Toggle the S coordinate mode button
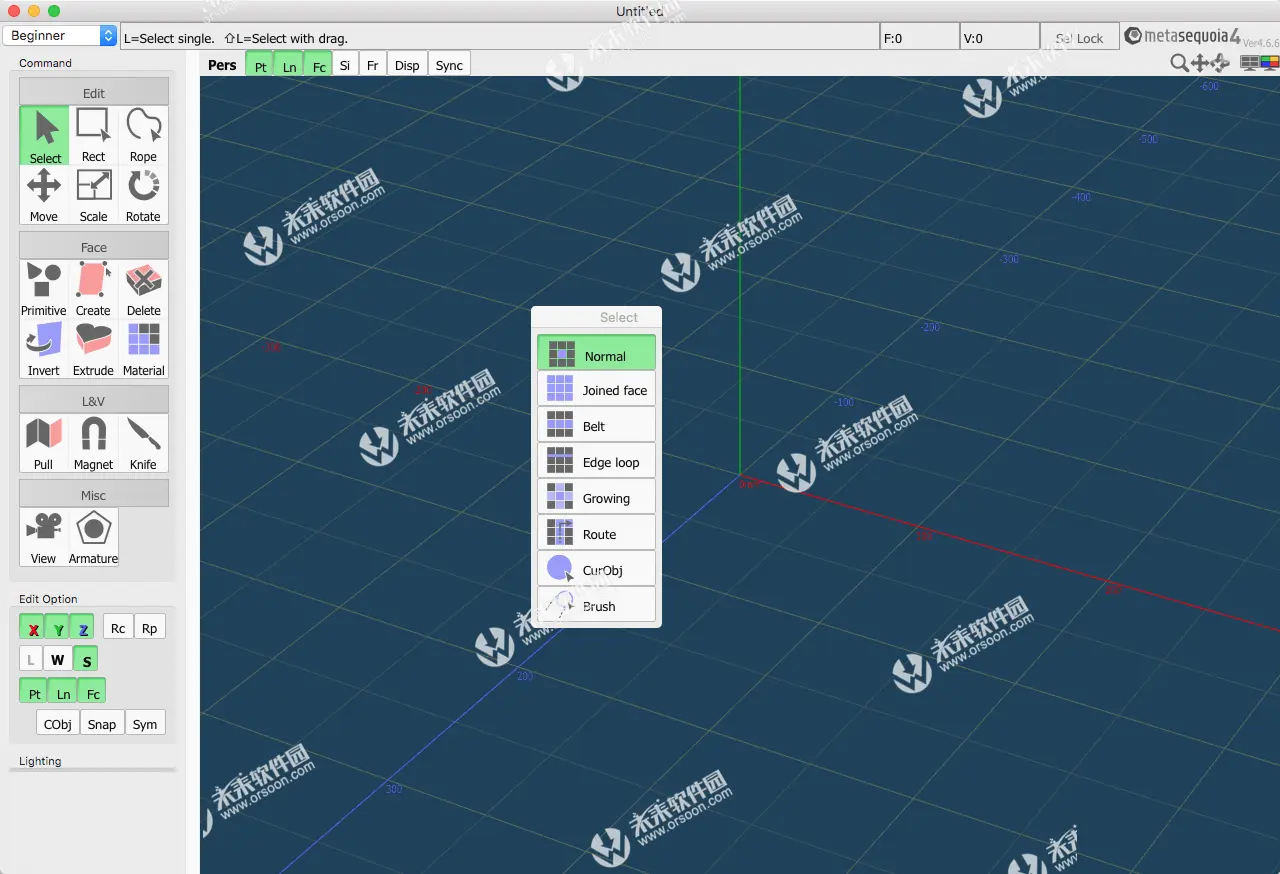Image resolution: width=1280 pixels, height=874 pixels. point(85,659)
